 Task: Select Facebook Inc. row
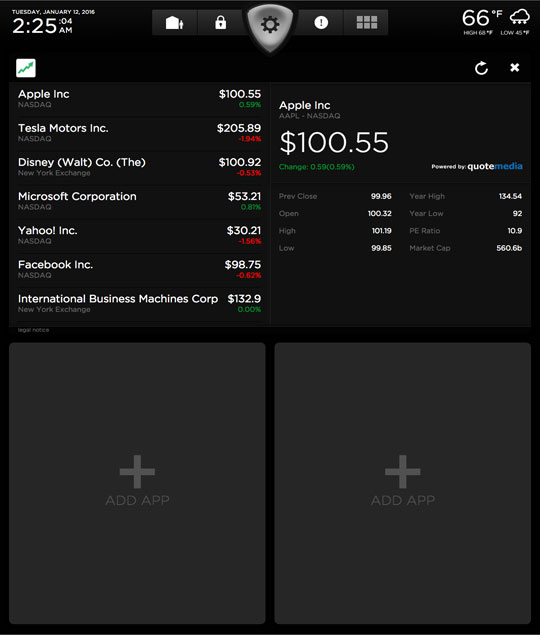pyautogui.click(x=139, y=269)
